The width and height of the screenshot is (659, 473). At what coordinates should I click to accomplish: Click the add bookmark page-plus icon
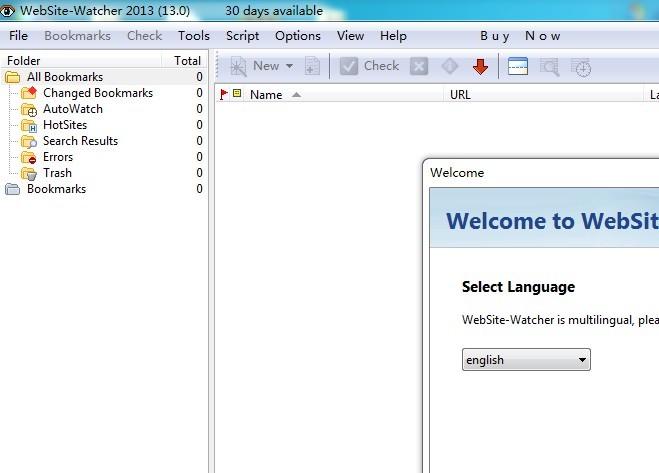(312, 66)
